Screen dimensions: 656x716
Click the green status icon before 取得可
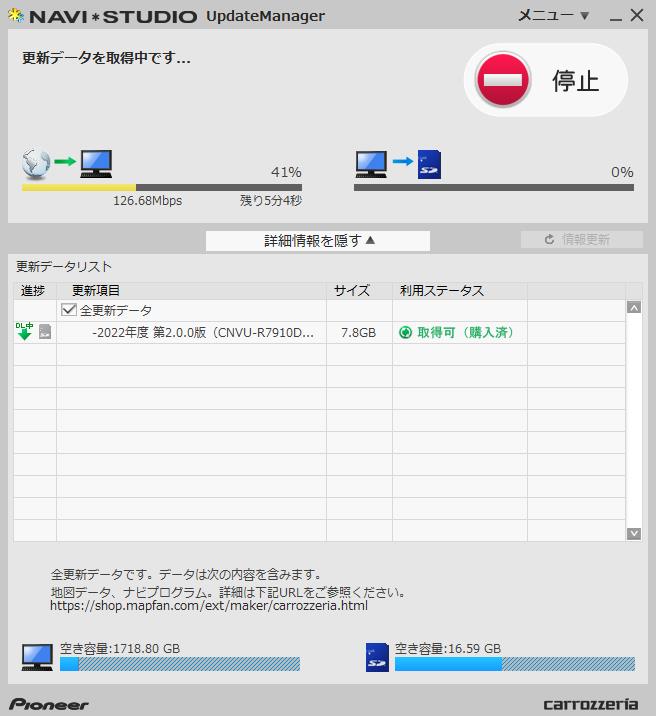[405, 332]
